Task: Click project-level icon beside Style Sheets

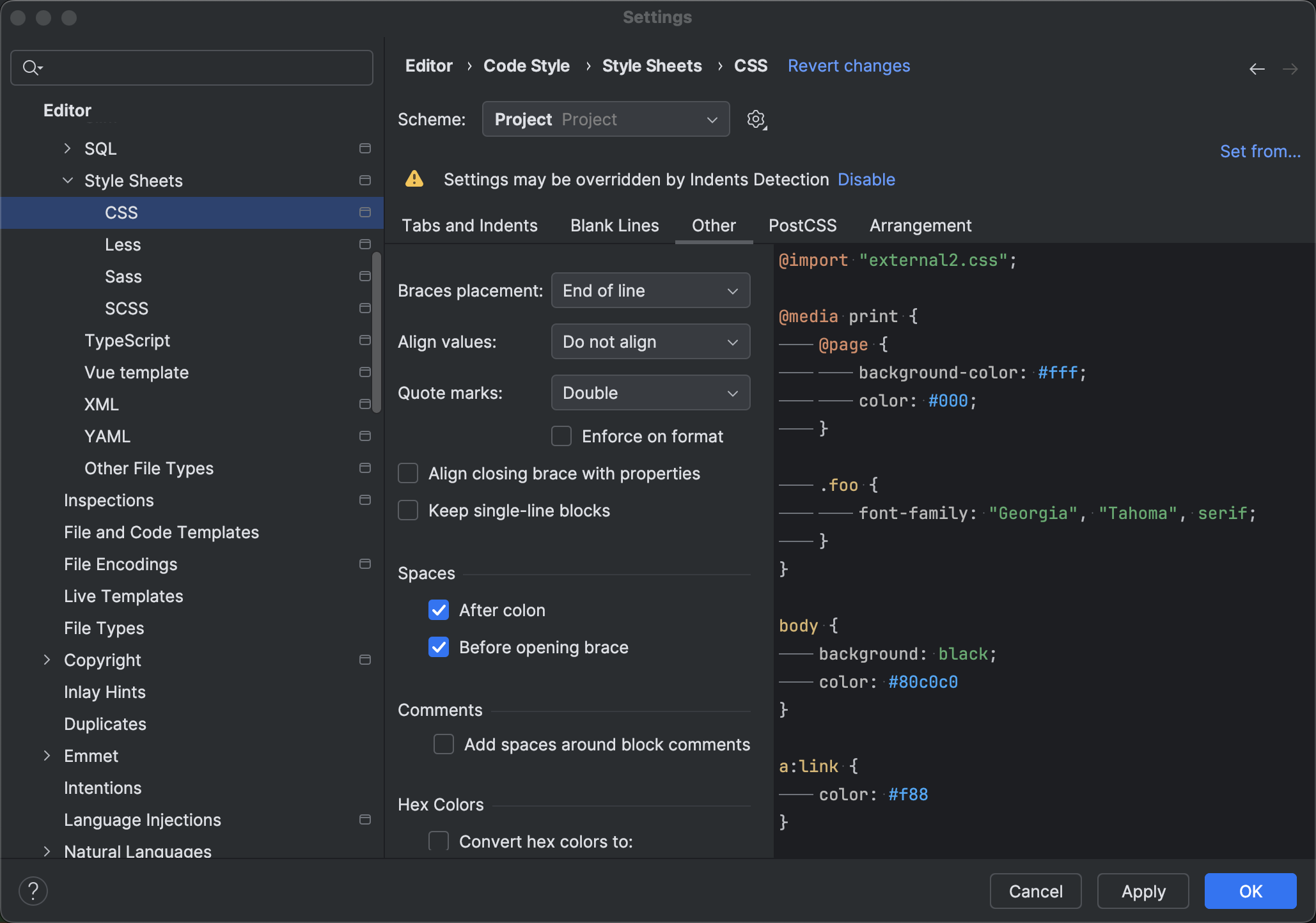Action: click(365, 180)
